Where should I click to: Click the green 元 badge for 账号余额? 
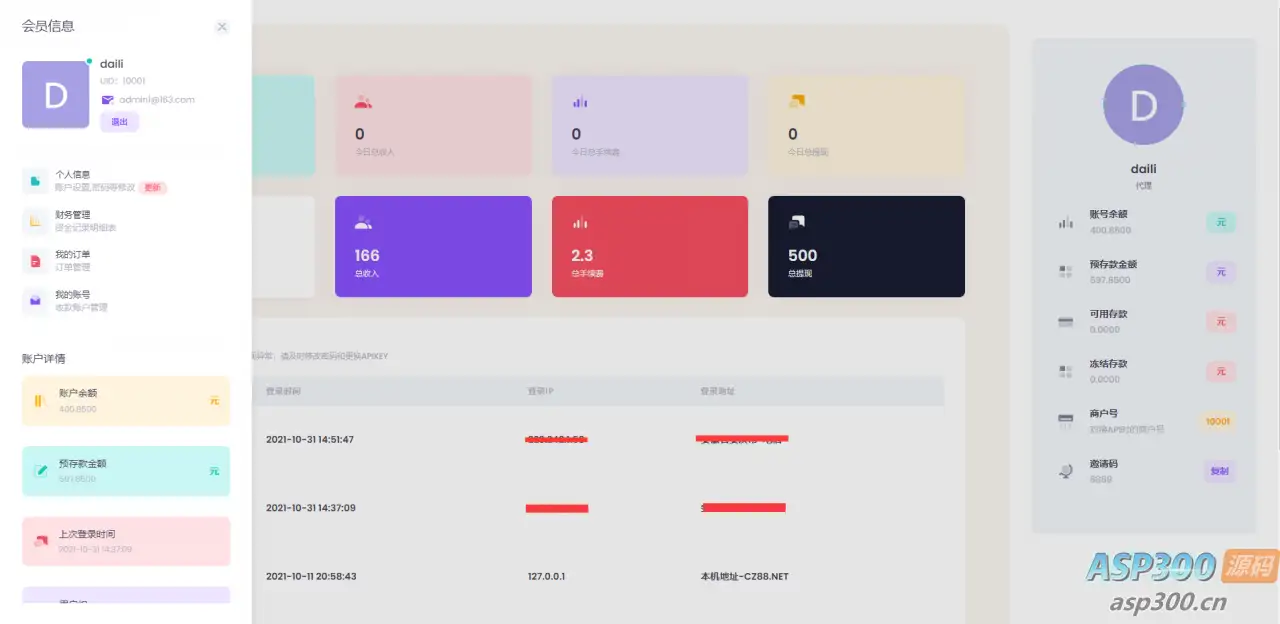tap(1221, 222)
